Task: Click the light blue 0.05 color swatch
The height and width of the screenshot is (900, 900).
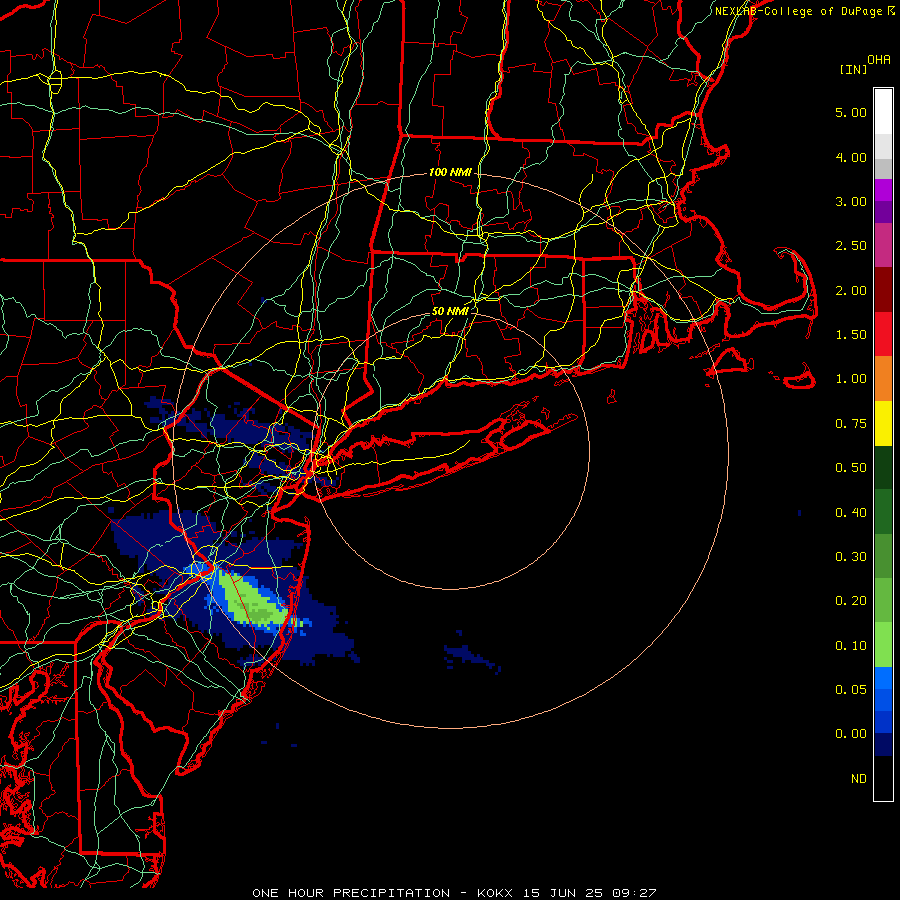Action: (883, 678)
